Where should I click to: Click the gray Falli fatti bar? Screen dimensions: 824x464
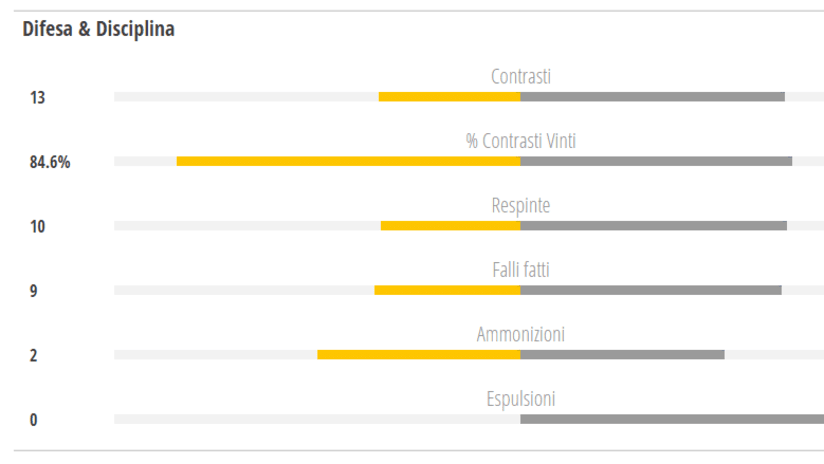pyautogui.click(x=651, y=290)
